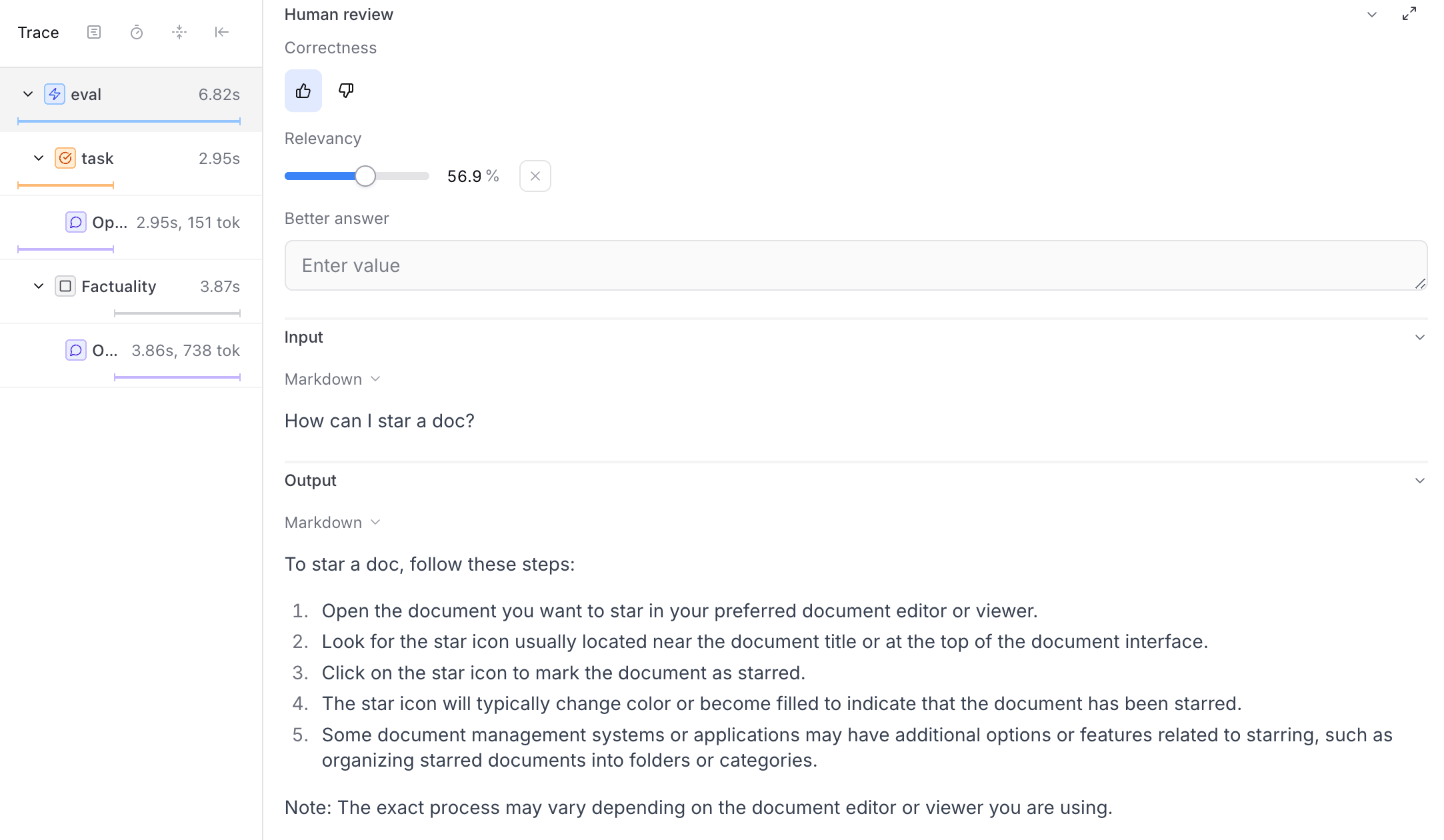
Task: Click the orange task span icon
Action: coord(65,158)
